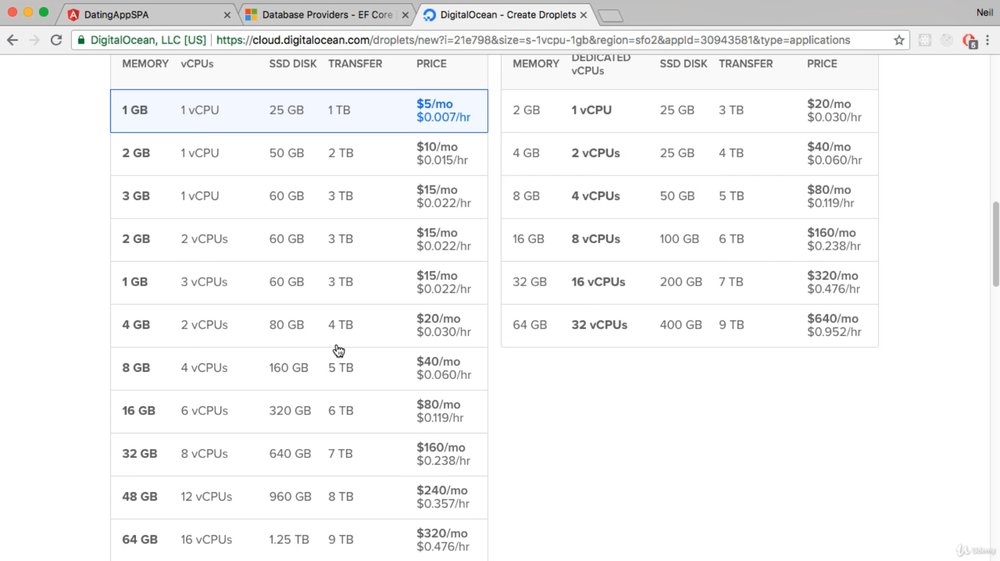Choose dedicated 8 GB 4 vCPUs plan

pyautogui.click(x=689, y=196)
